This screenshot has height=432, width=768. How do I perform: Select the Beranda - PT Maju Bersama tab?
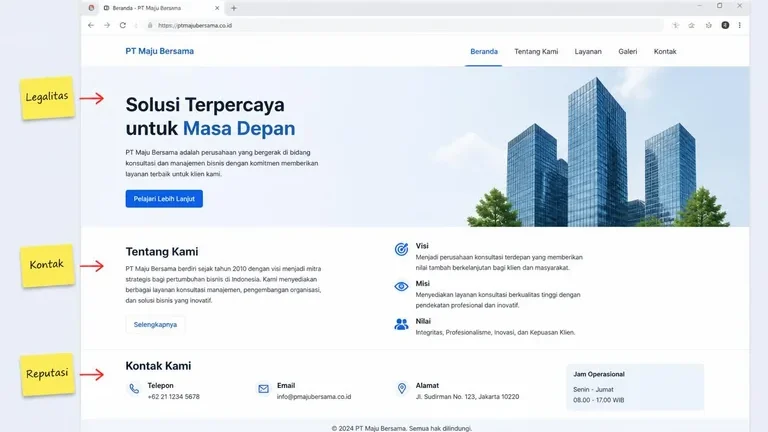tap(162, 8)
